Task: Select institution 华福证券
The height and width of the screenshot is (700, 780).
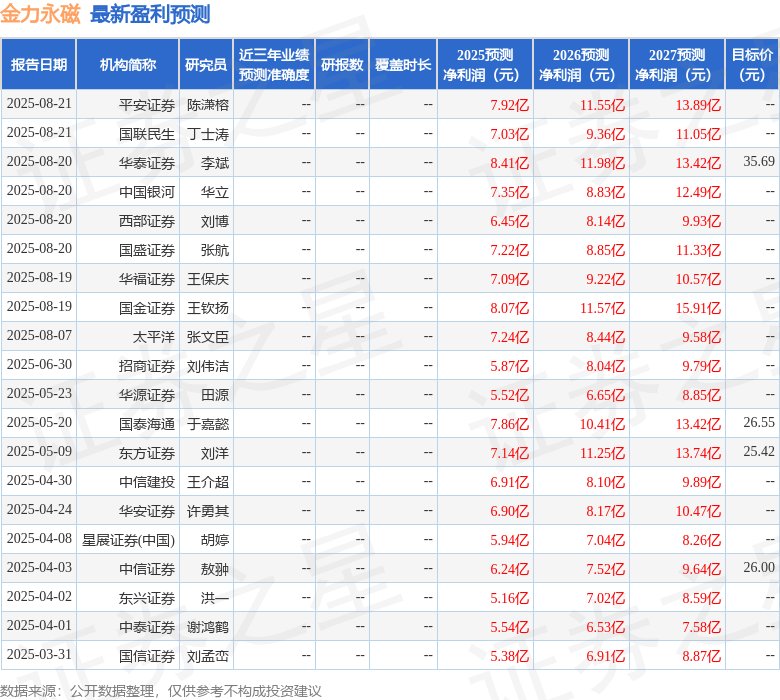Action: point(147,279)
